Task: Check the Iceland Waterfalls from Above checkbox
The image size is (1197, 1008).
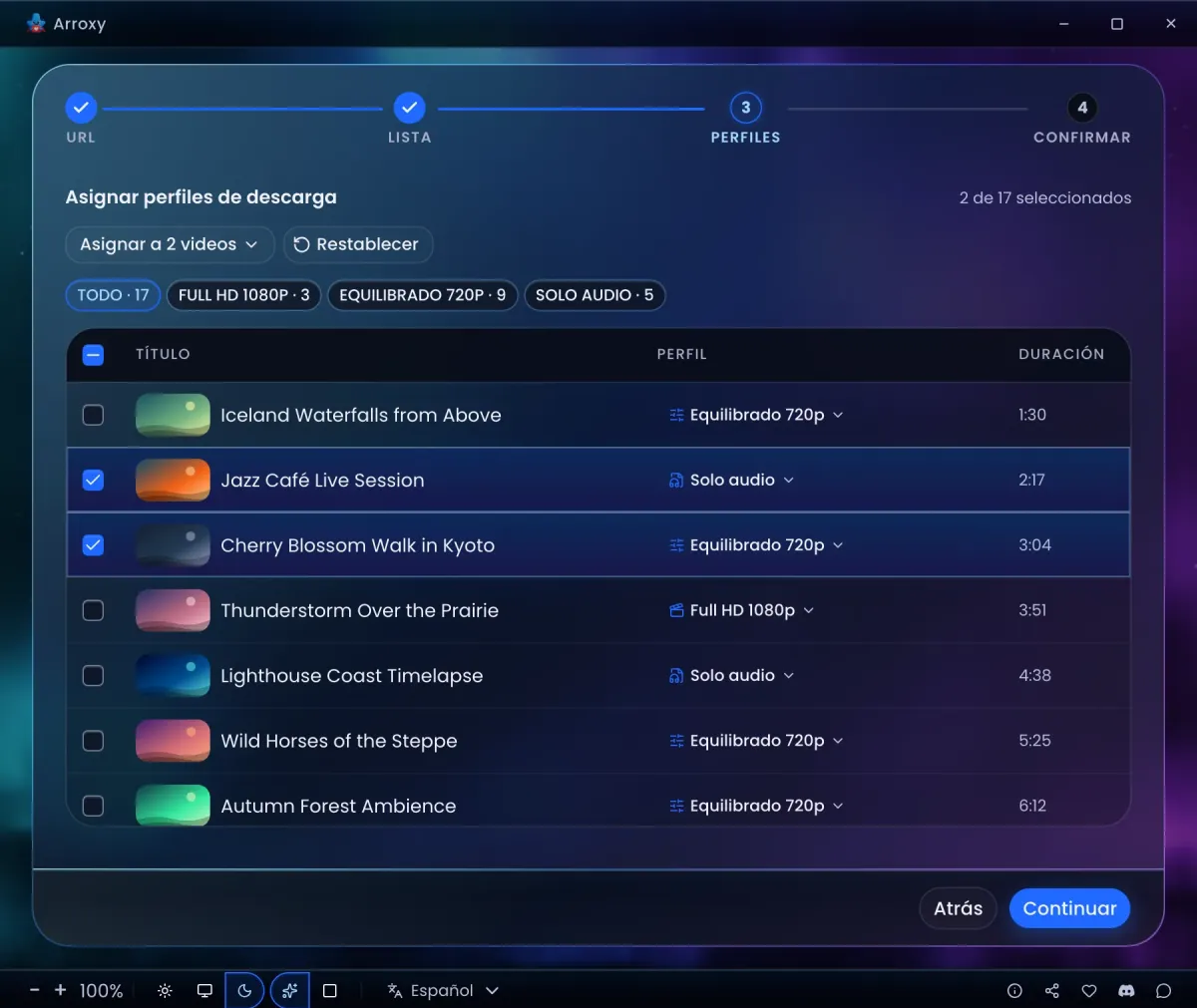Action: (93, 415)
